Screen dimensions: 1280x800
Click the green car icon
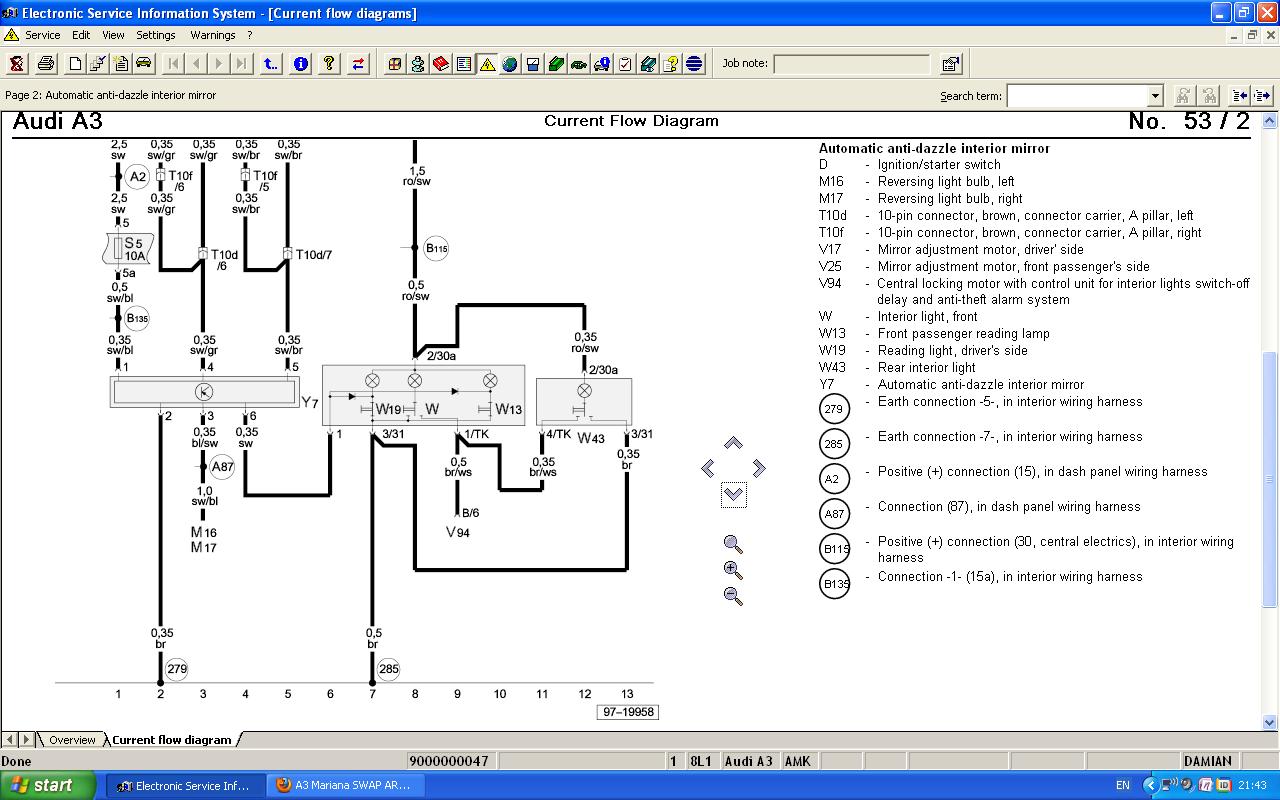(x=579, y=64)
